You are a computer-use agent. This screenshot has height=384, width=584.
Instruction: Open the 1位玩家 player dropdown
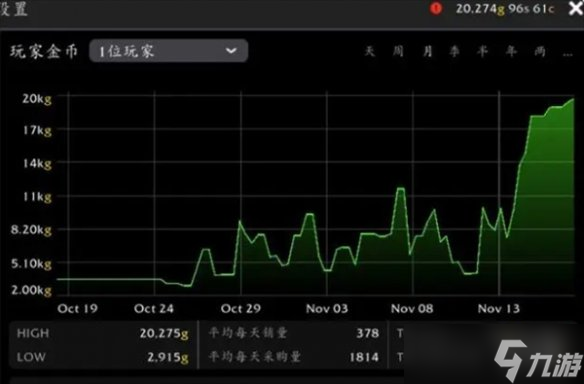tap(168, 51)
